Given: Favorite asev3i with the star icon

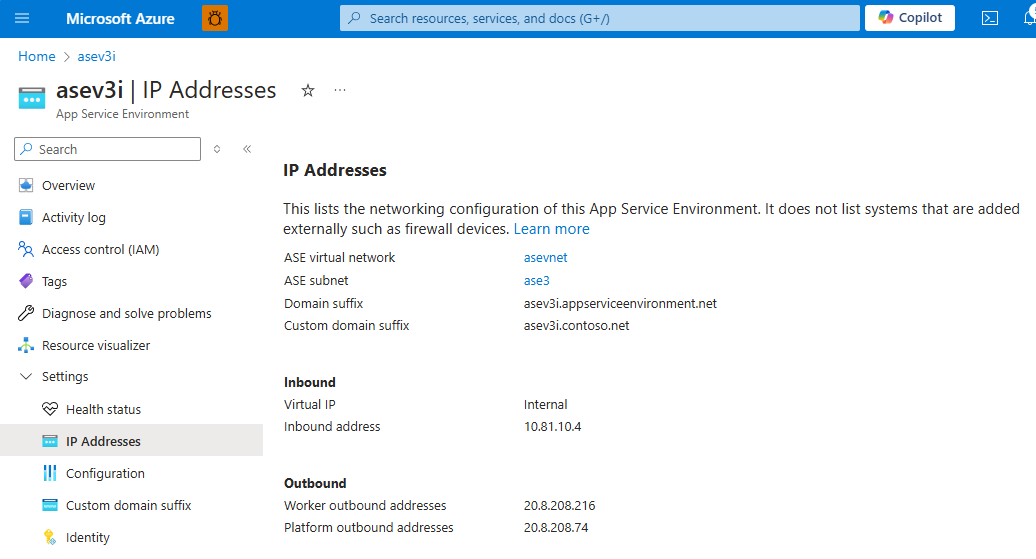Looking at the screenshot, I should tap(308, 91).
